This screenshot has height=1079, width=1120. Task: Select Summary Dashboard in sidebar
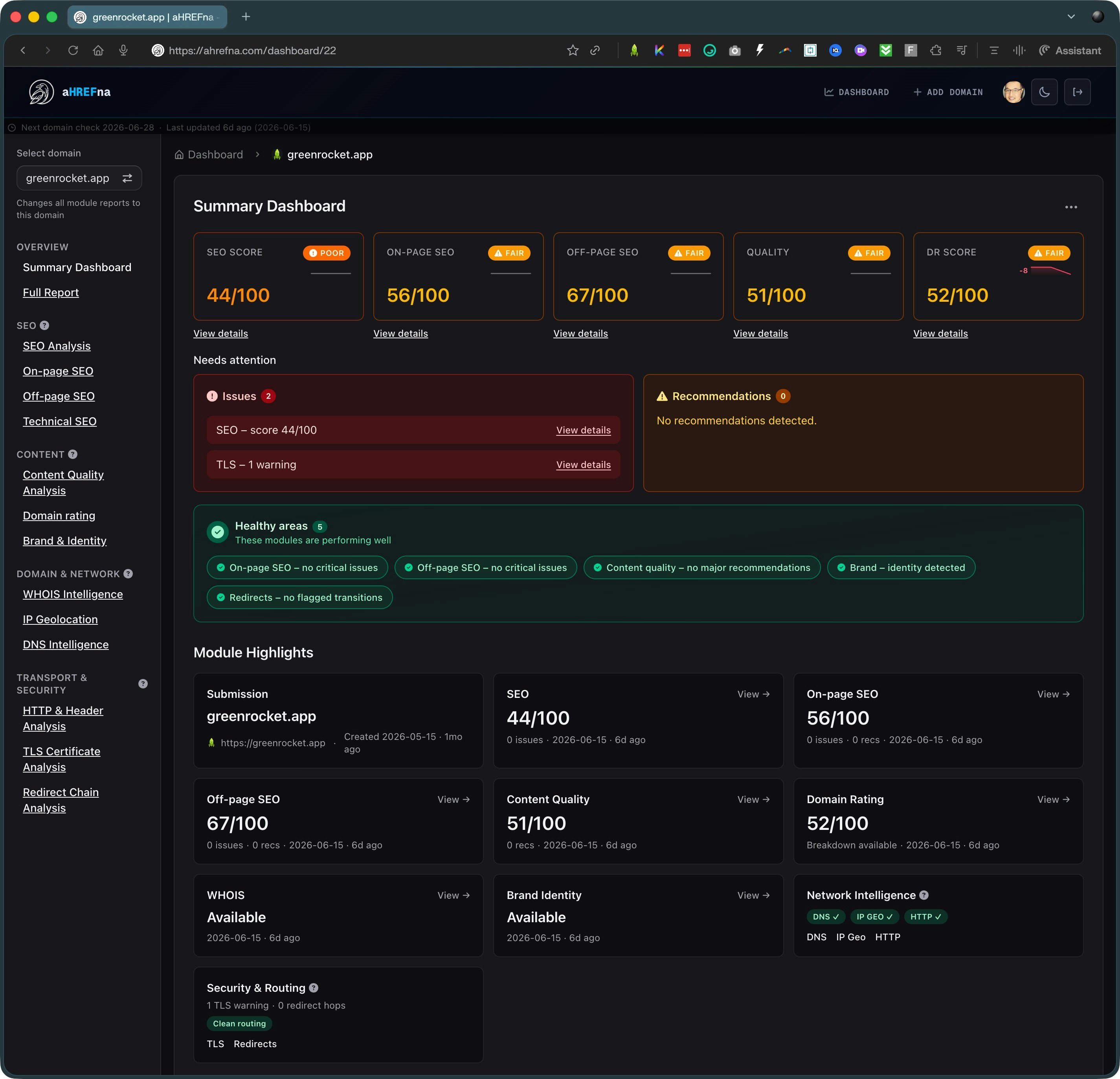[77, 268]
